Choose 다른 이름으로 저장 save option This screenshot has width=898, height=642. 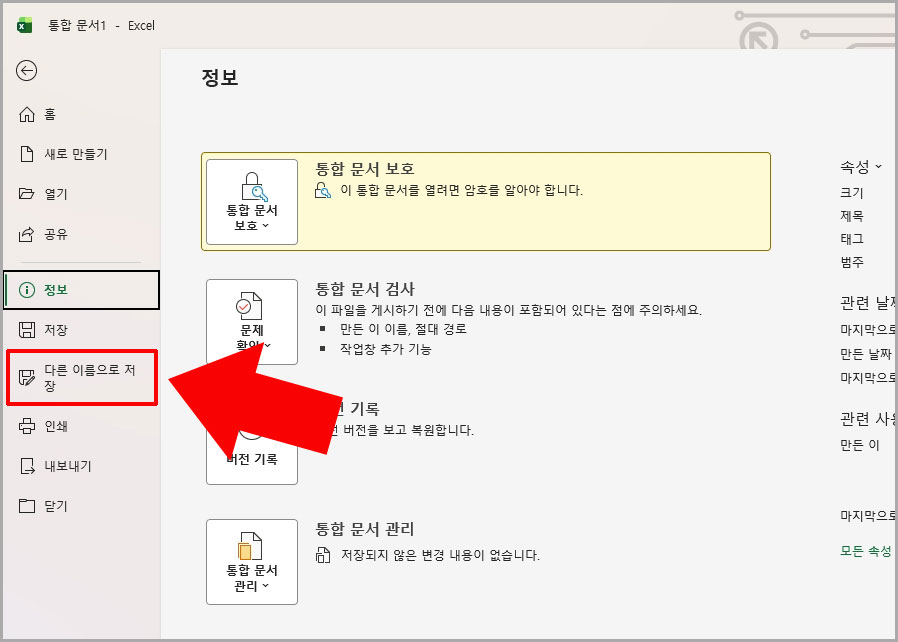coord(80,378)
